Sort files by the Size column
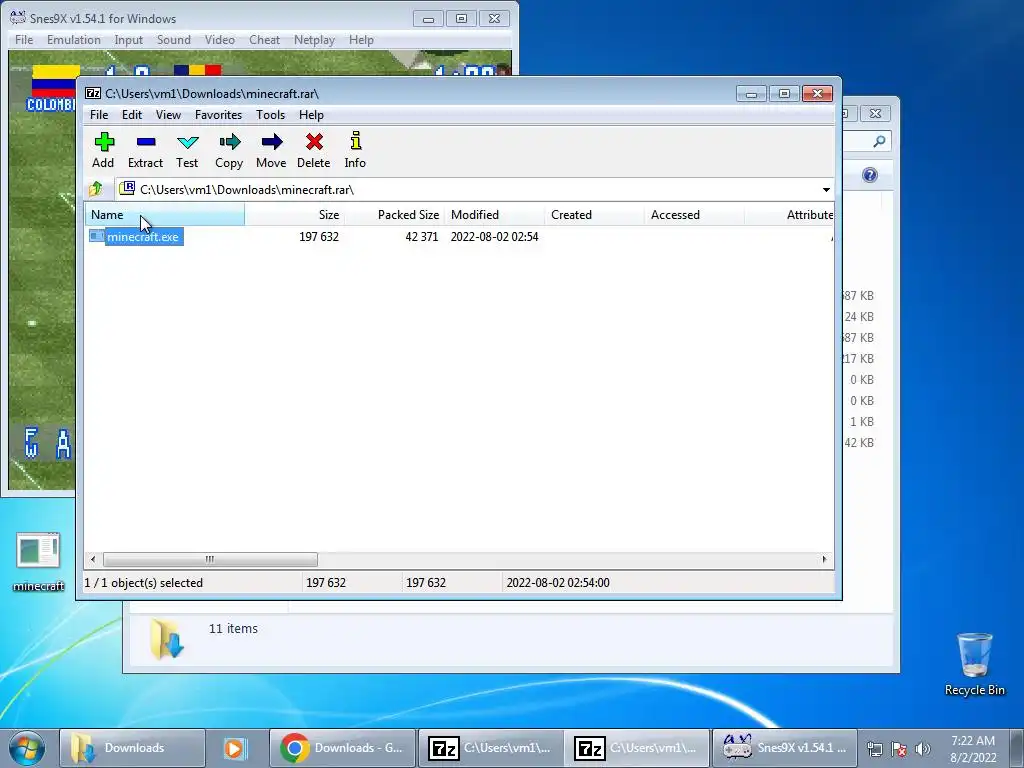The height and width of the screenshot is (768, 1024). [295, 215]
